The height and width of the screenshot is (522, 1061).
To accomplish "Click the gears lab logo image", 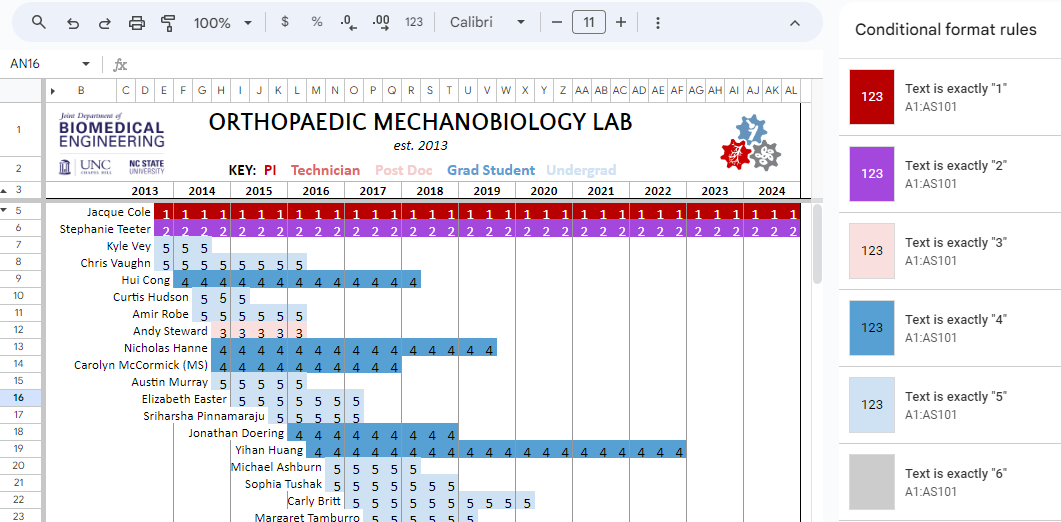I will tap(750, 142).
